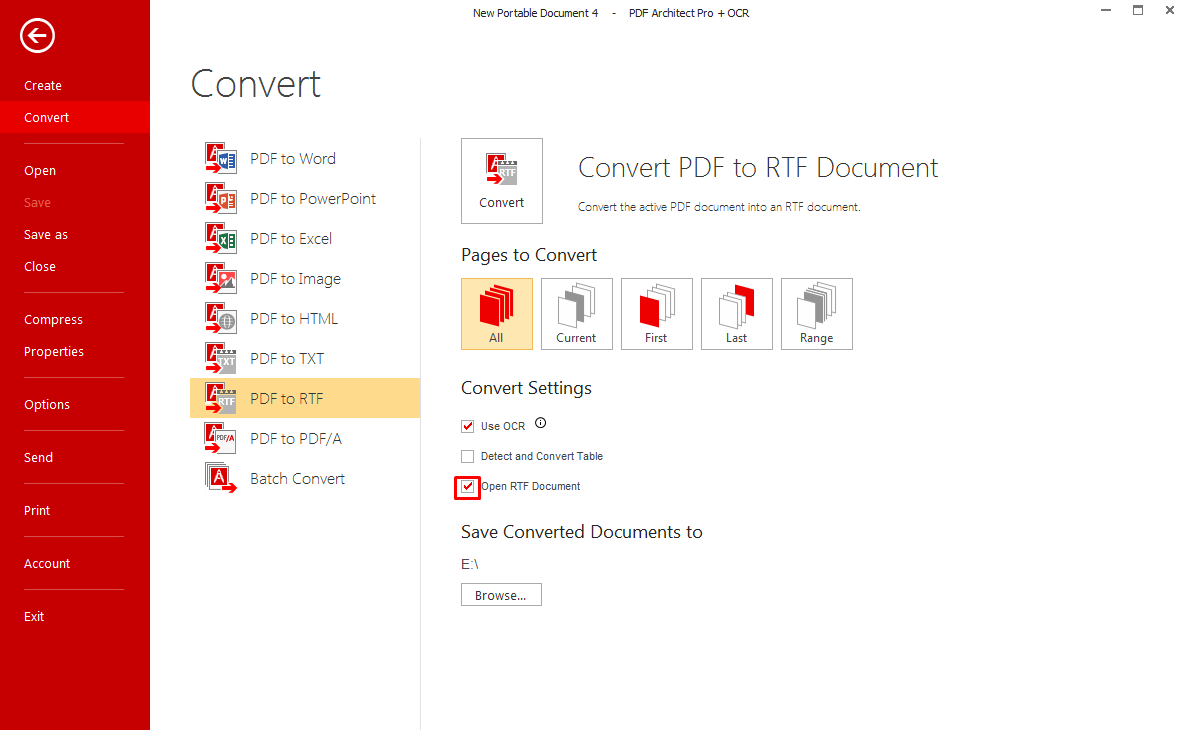Select the PDF to Excel label
The width and height of the screenshot is (1183, 730).
(x=291, y=238)
